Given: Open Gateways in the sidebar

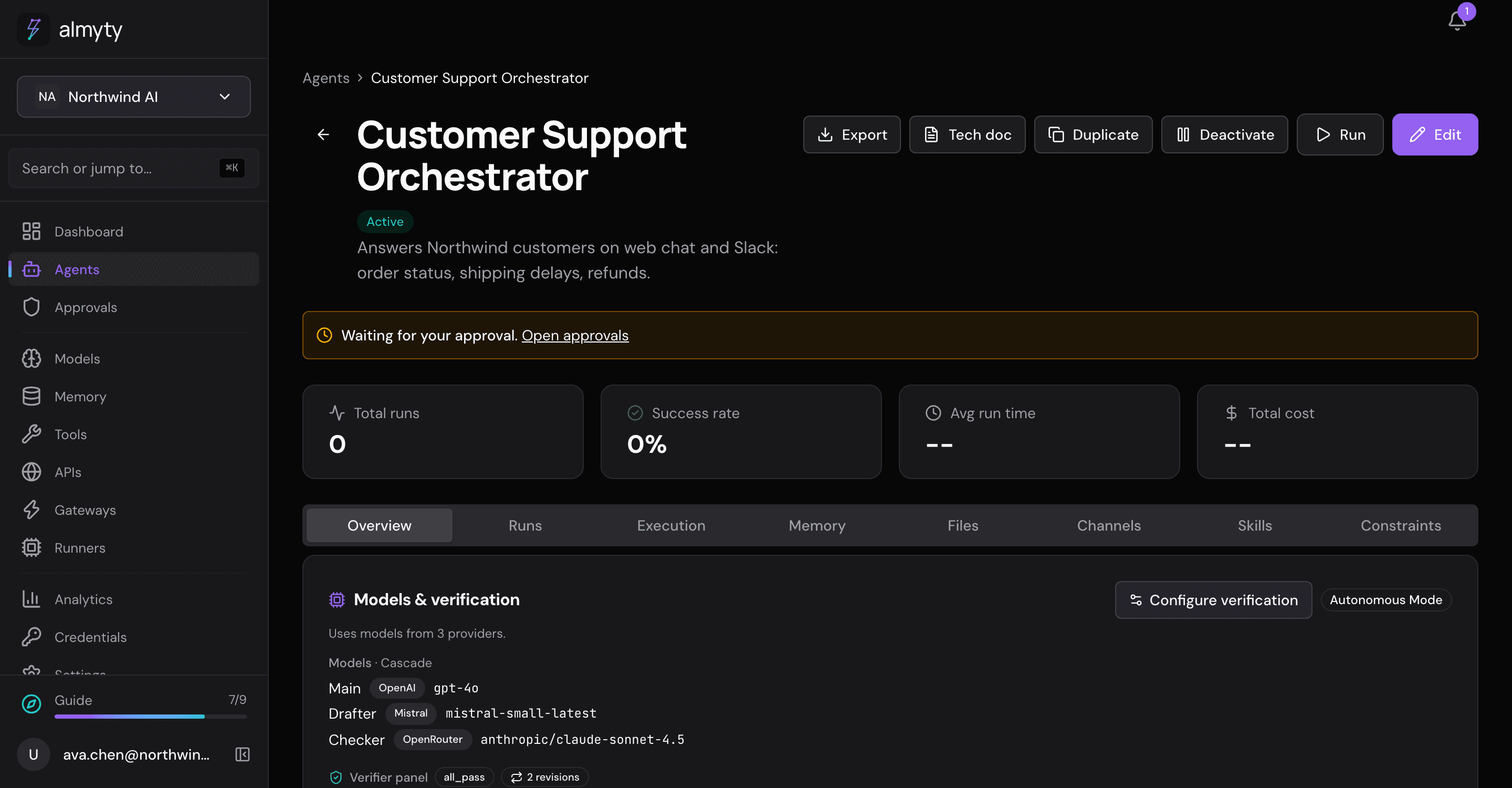Looking at the screenshot, I should [x=134, y=510].
